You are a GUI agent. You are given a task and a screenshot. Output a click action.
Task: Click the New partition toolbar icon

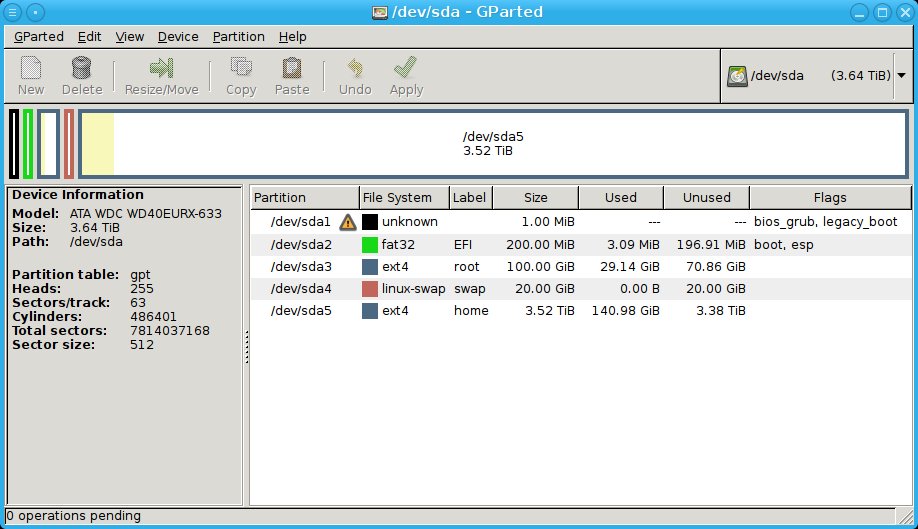click(x=30, y=68)
